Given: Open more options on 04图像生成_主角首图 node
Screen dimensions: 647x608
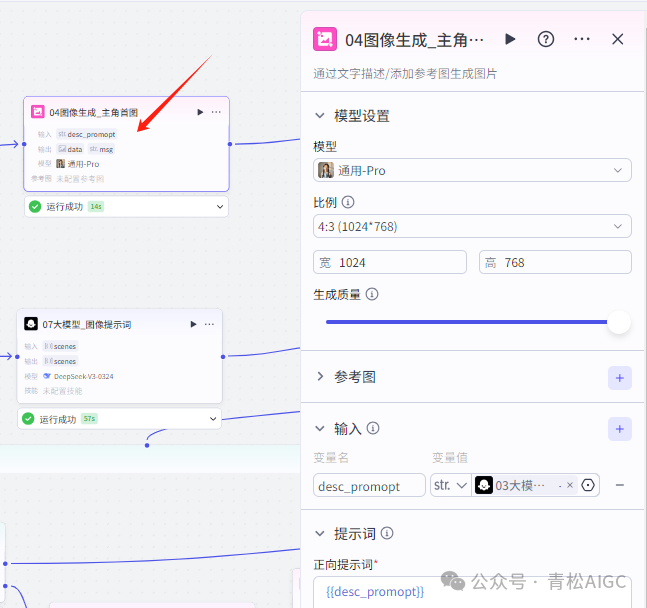Looking at the screenshot, I should (x=216, y=112).
